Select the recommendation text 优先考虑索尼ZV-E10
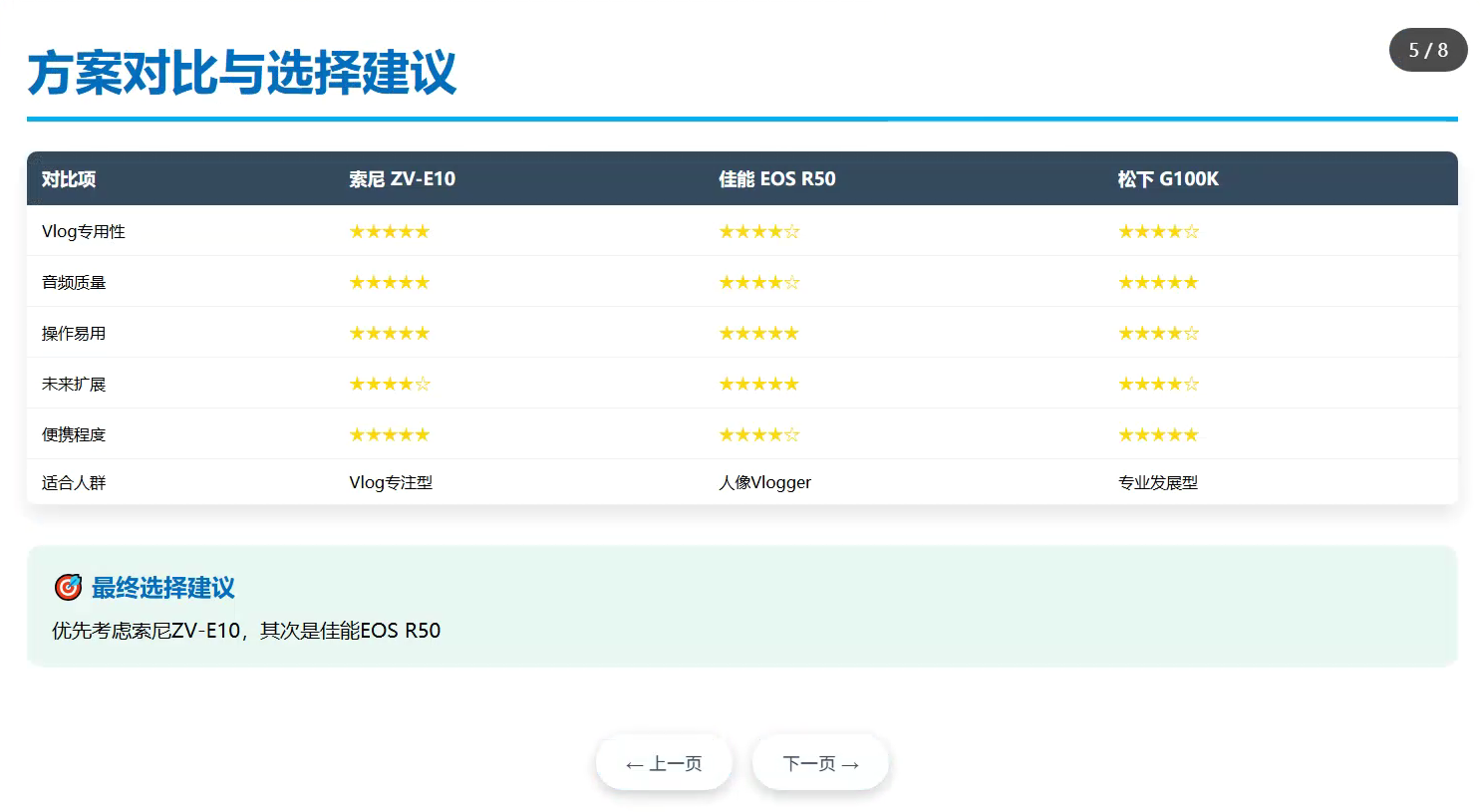This screenshot has width=1480, height=812. pos(147,631)
